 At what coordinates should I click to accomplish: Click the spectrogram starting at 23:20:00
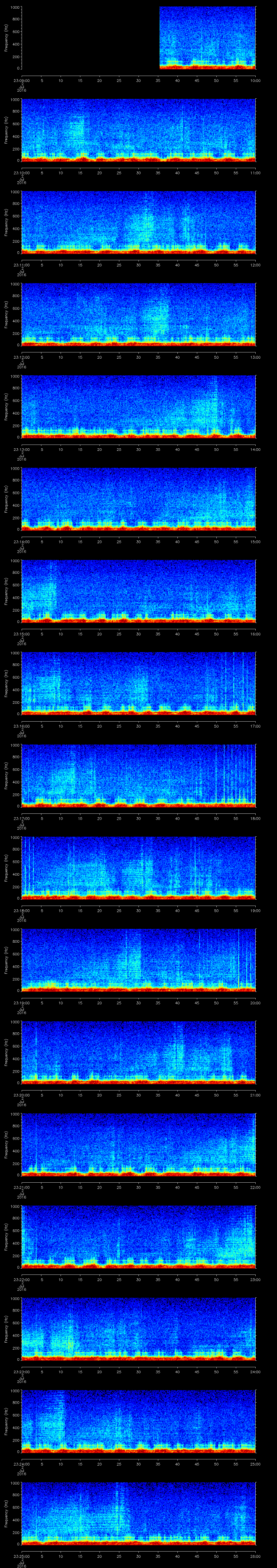click(x=139, y=1052)
